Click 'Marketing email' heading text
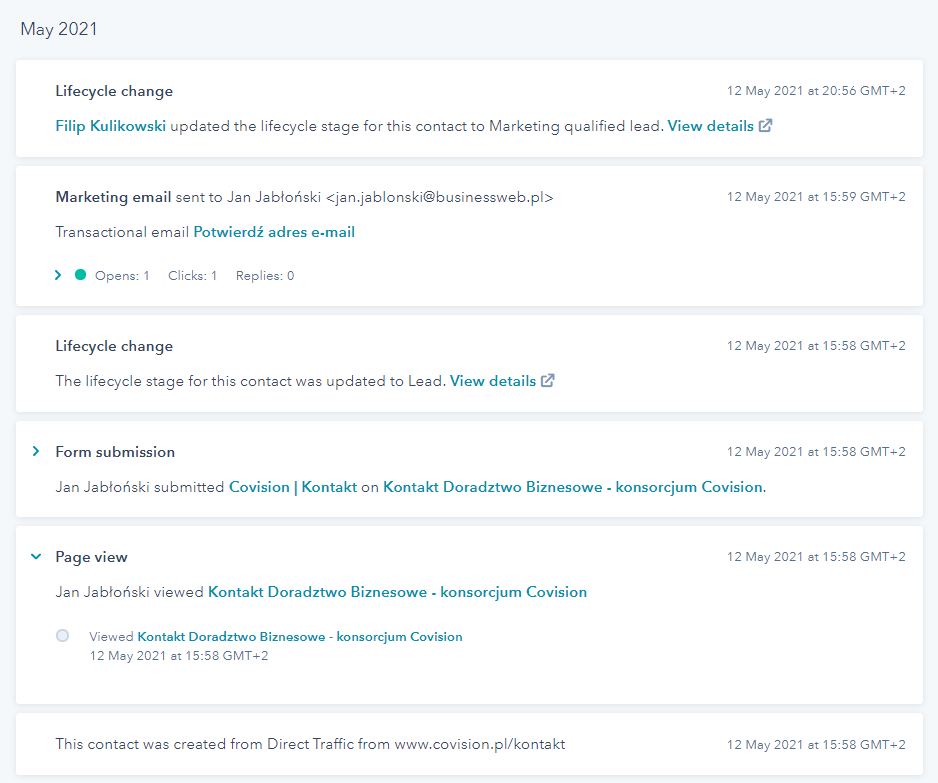Image resolution: width=938 pixels, height=783 pixels. 113,197
